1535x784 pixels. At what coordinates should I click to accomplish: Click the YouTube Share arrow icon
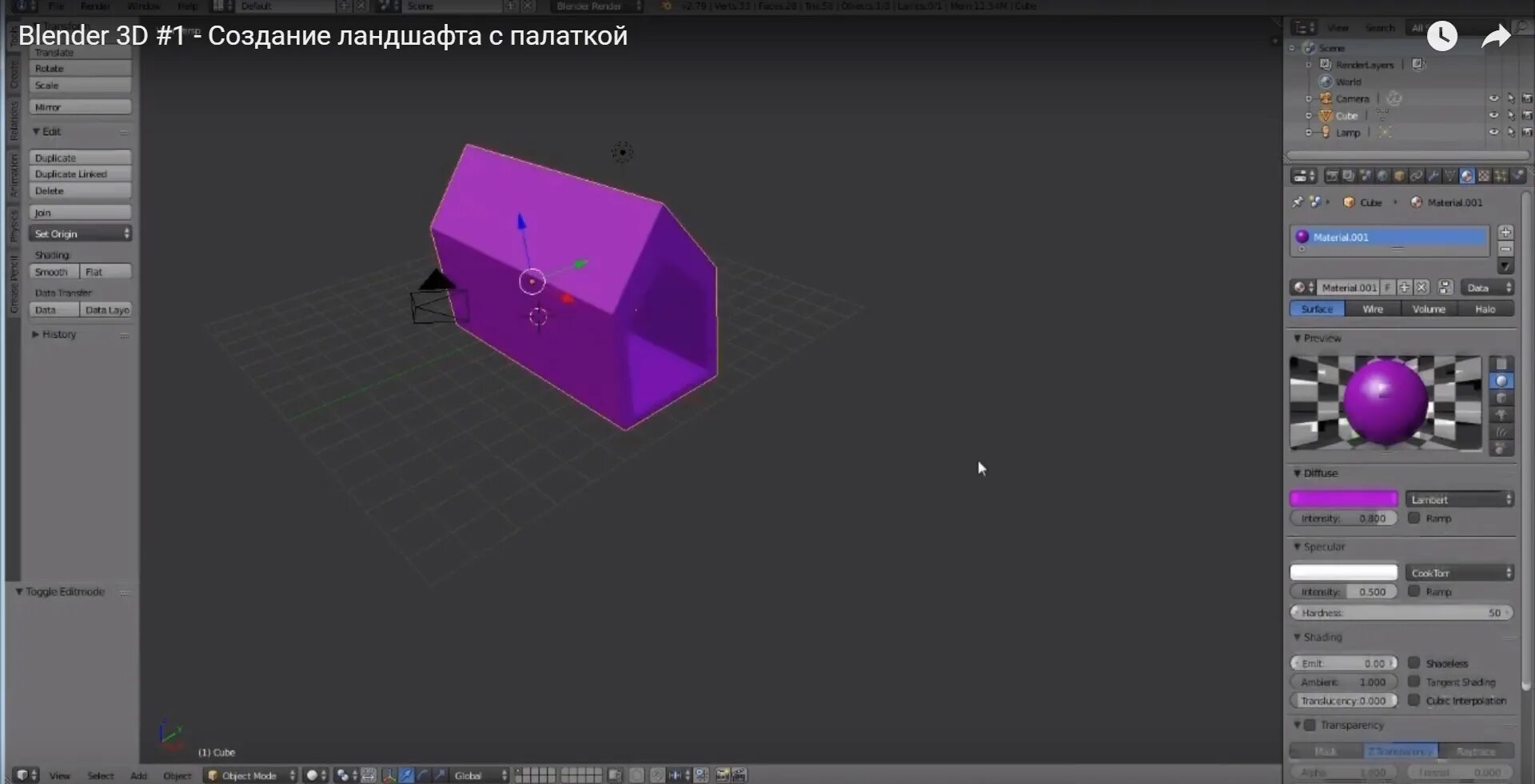point(1496,36)
